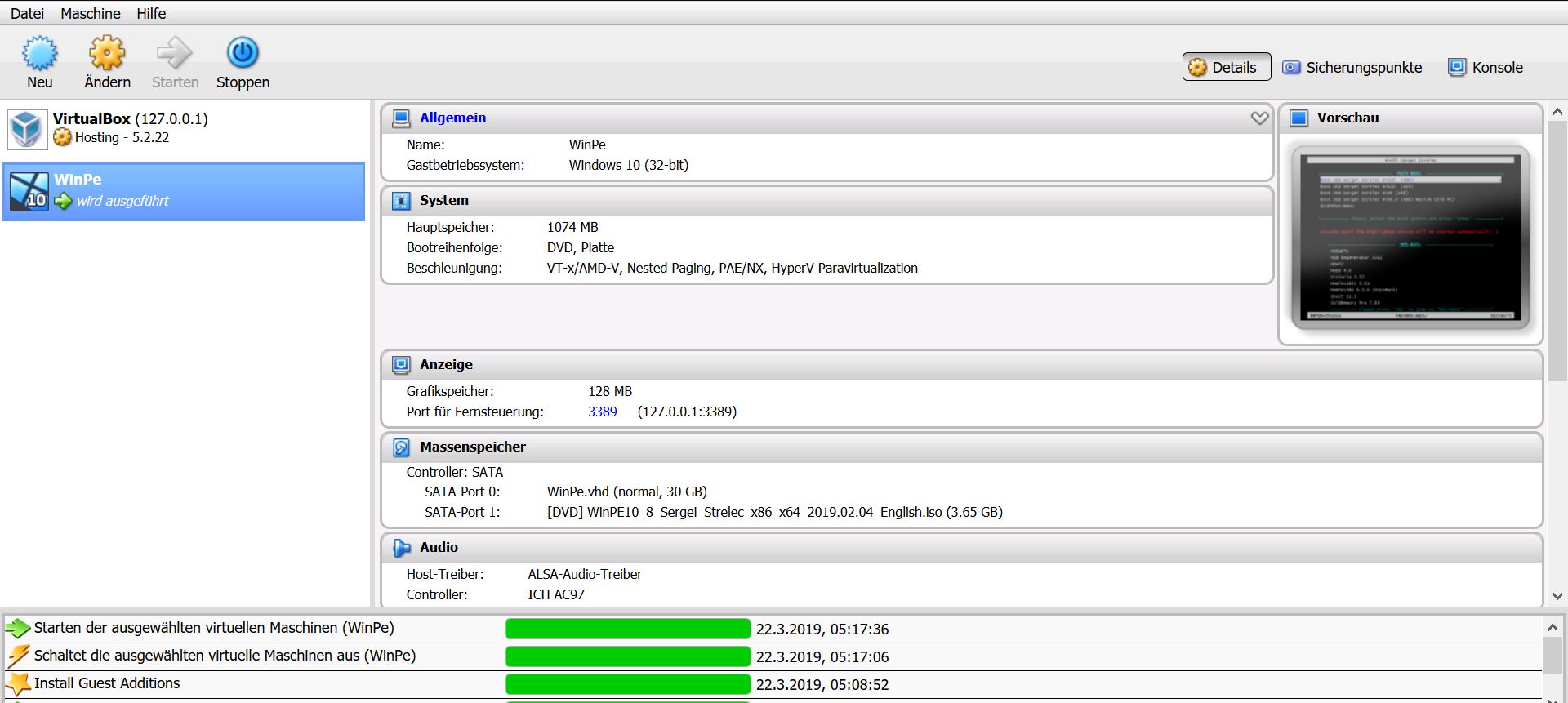Click progress bar of Starten der Maschinen task
Viewport: 1568px width, 703px height.
click(x=627, y=629)
